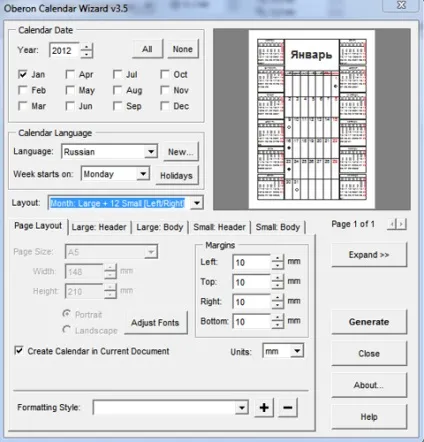Increase the Top margin spinner value
This screenshot has width=424, height=442.
(277, 278)
